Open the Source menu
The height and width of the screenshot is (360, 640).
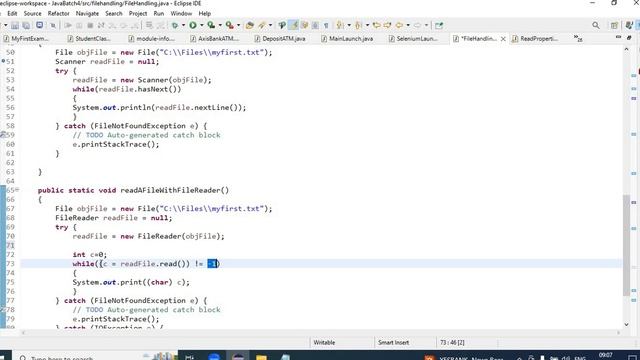click(x=32, y=13)
